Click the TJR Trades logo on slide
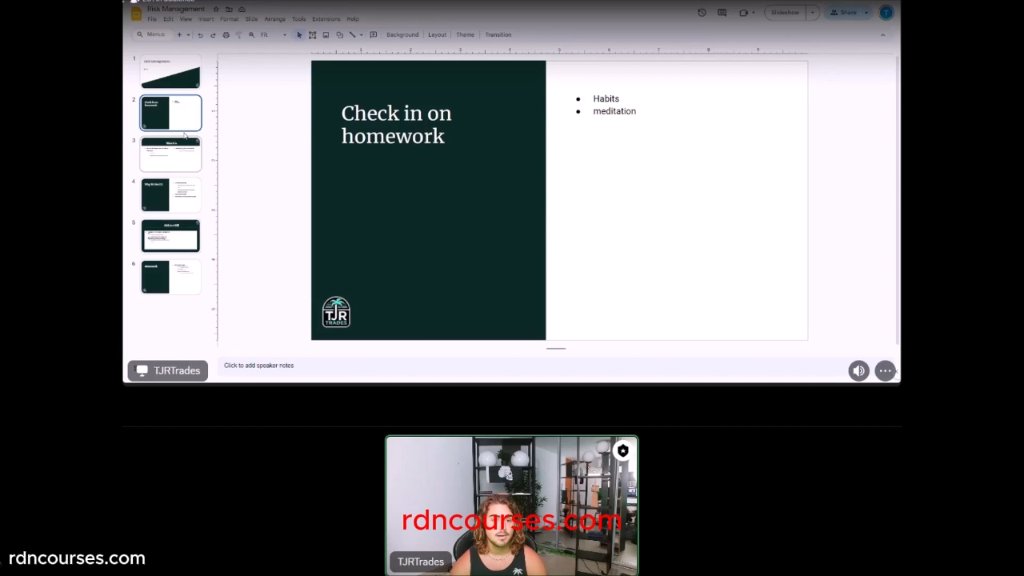1024x576 pixels. (336, 312)
